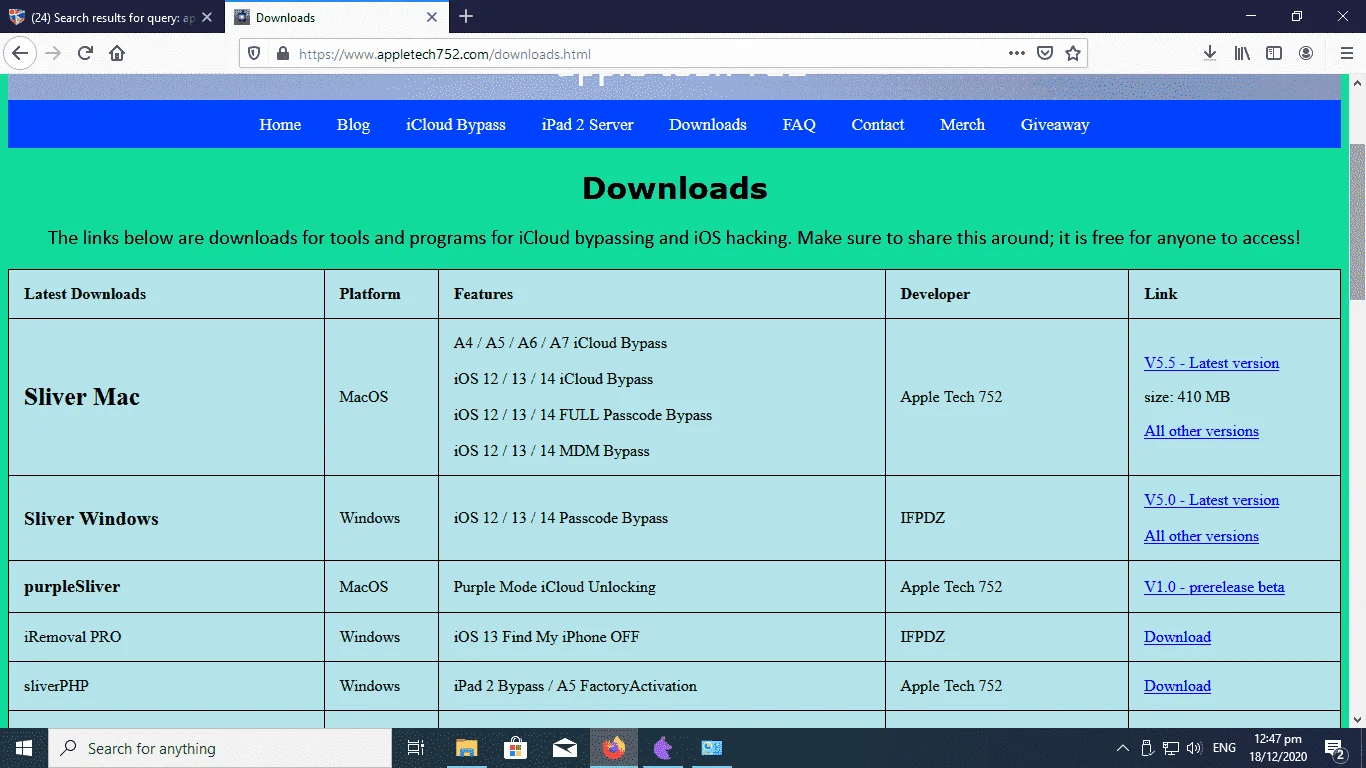Go to iCloud Bypass page
Viewport: 1366px width, 768px height.
coord(456,125)
